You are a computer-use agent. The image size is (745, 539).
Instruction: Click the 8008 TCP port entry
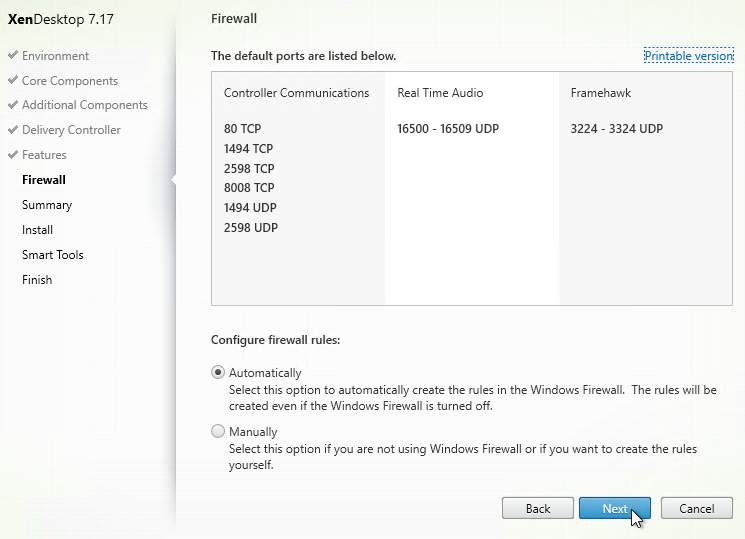[x=249, y=188]
